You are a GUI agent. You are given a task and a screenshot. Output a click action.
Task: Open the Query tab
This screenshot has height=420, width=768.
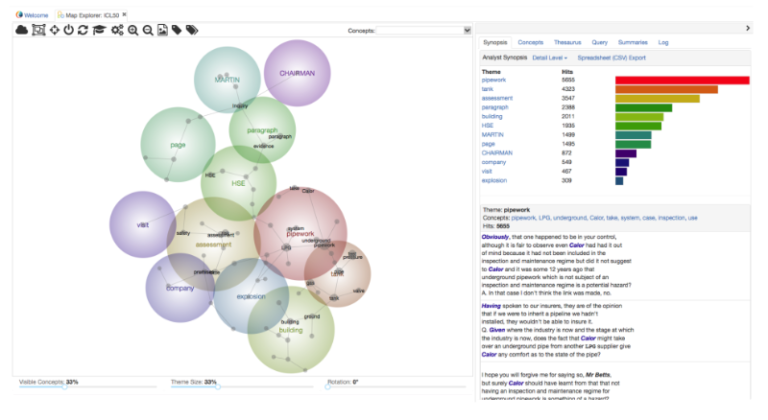pos(599,43)
